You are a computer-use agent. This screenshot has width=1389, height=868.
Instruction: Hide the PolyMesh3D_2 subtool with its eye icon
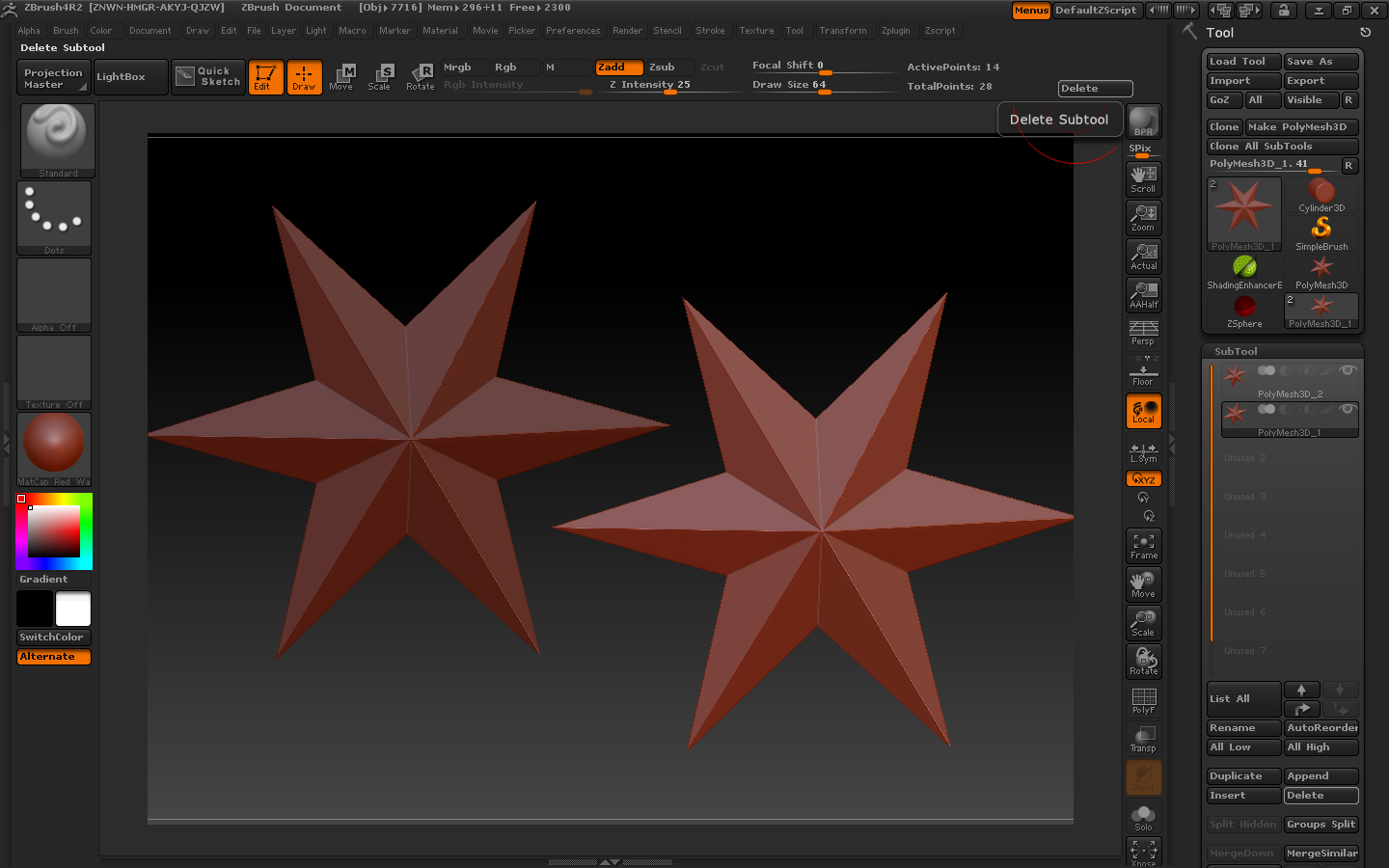pyautogui.click(x=1348, y=370)
